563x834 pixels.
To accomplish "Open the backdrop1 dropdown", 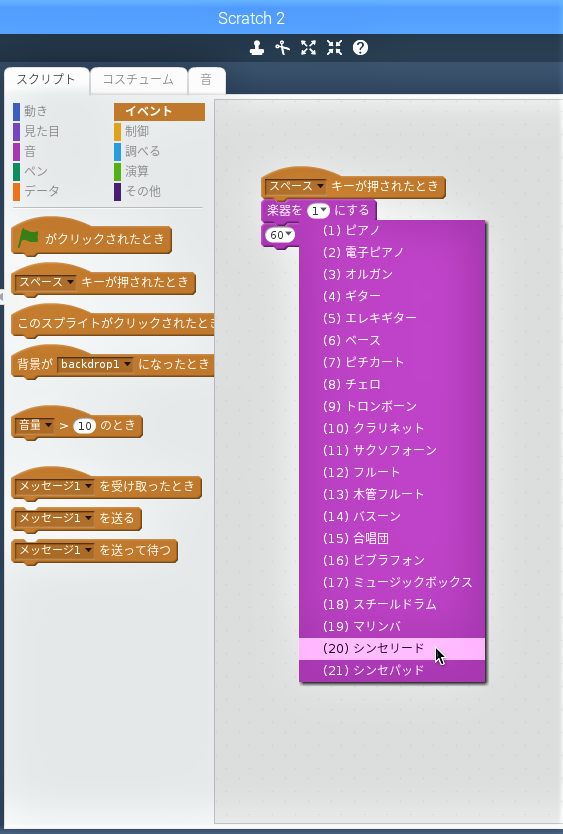I will [x=95, y=364].
